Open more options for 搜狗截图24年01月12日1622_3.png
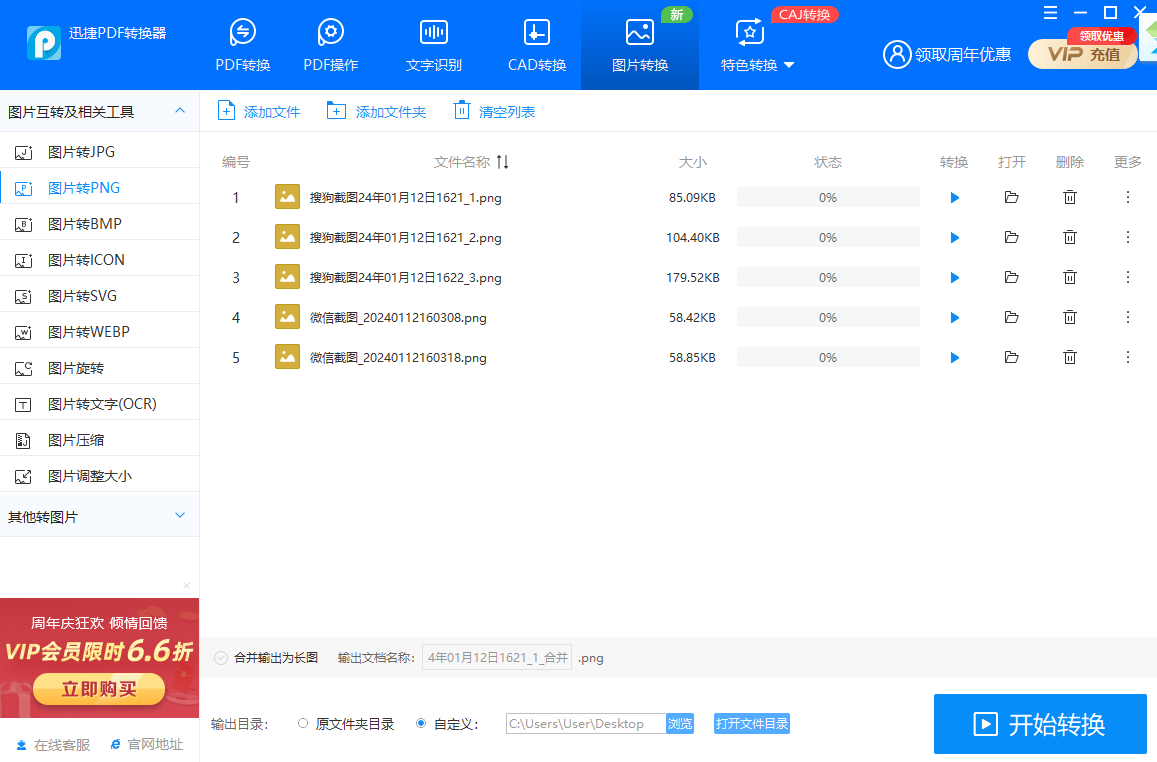This screenshot has width=1157, height=762. click(x=1127, y=277)
